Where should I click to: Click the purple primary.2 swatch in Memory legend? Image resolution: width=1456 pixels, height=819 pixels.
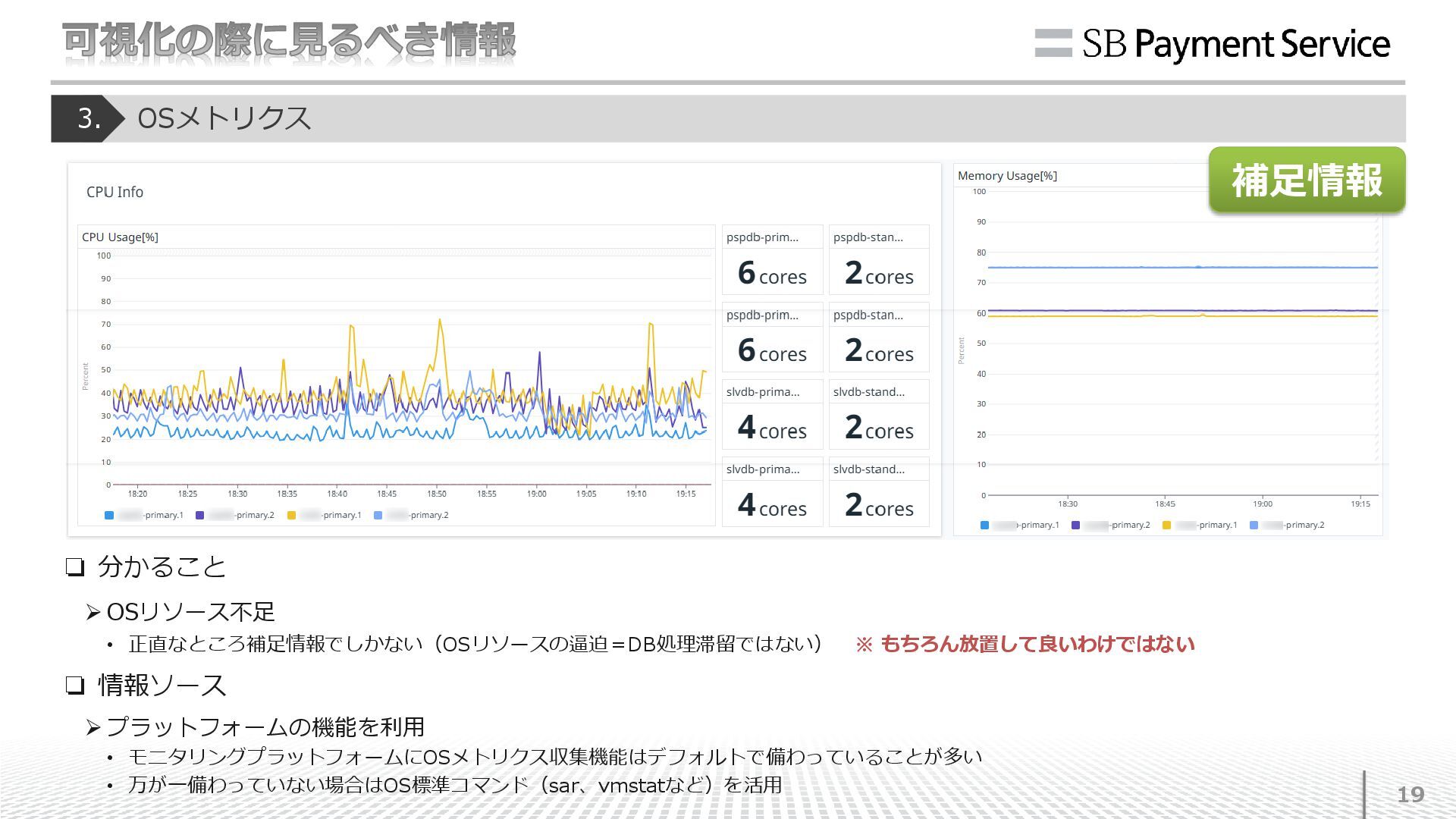1075,526
